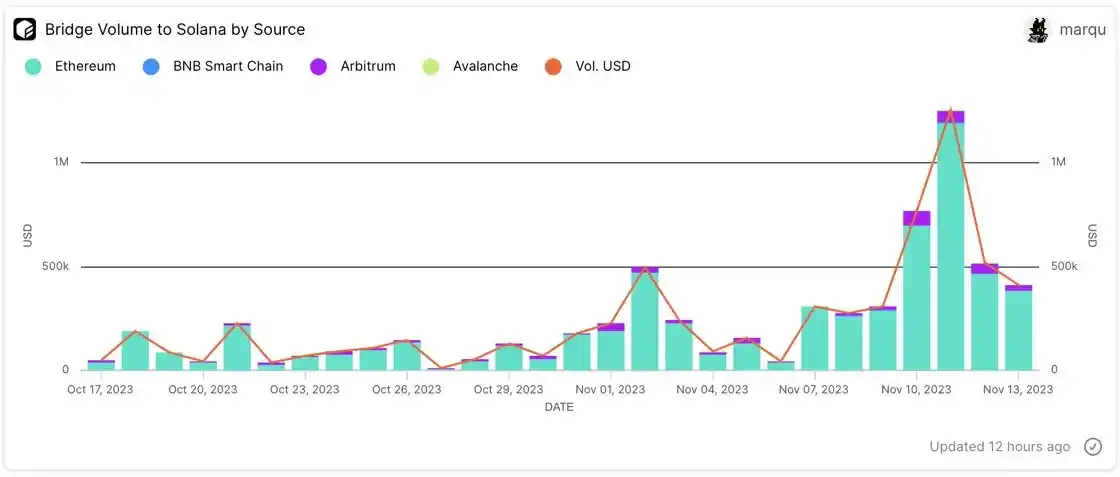The image size is (1120, 477).
Task: Click the orange Vol. USD legend dot
Action: pyautogui.click(x=553, y=67)
